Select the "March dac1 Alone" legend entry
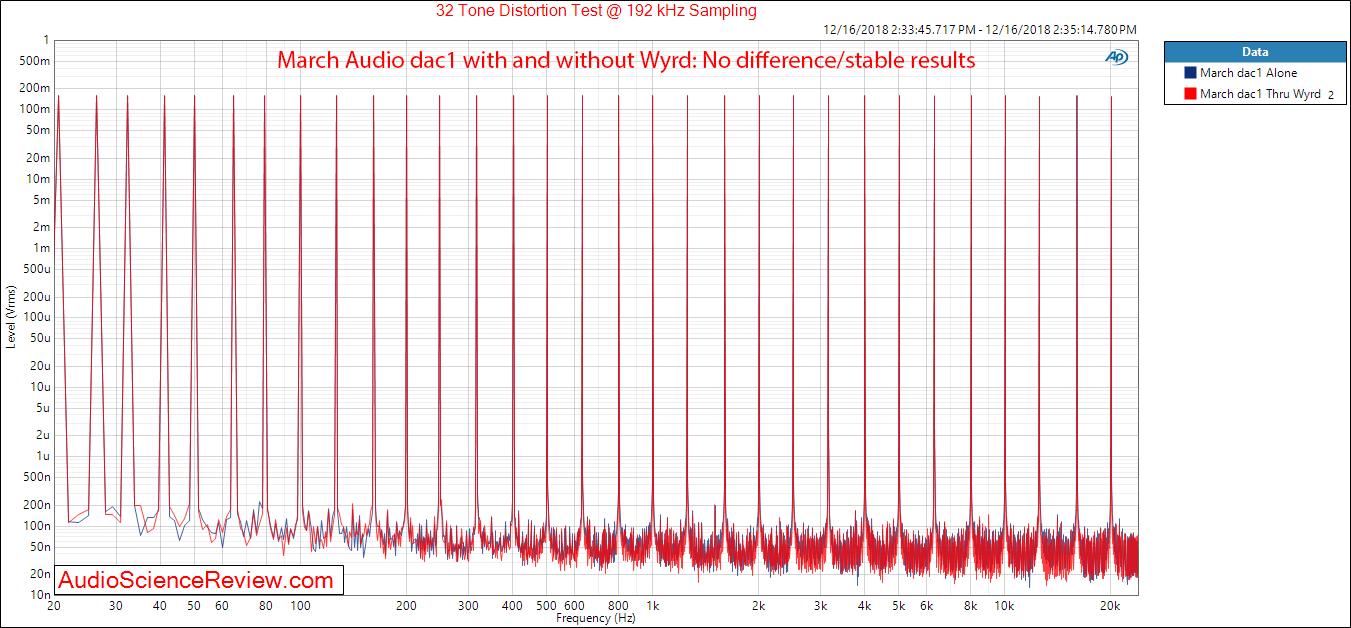The height and width of the screenshot is (628, 1351). click(1249, 73)
